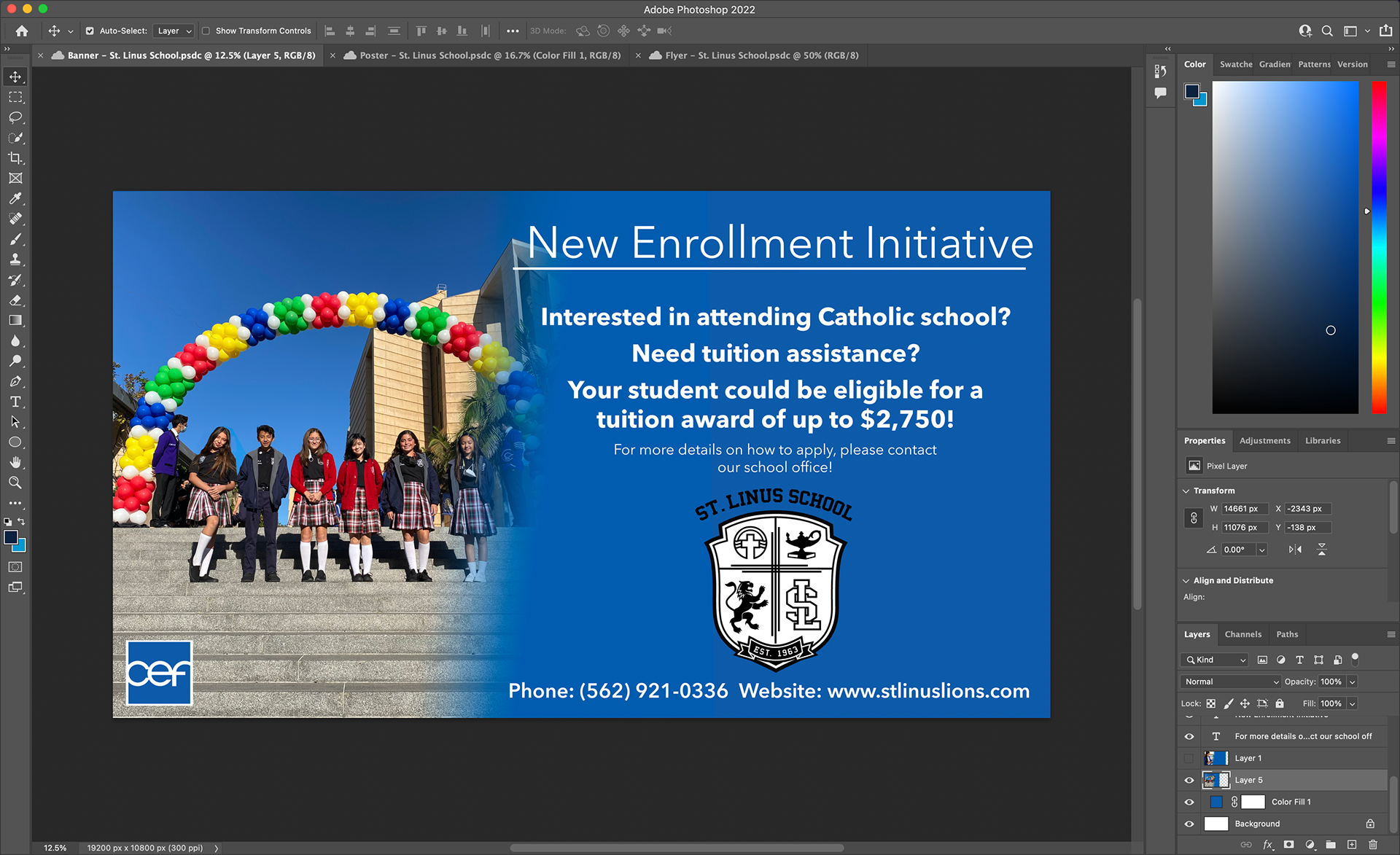Hide the Layer 5 layer
Screen dimensions: 1400x855
[x=1189, y=780]
